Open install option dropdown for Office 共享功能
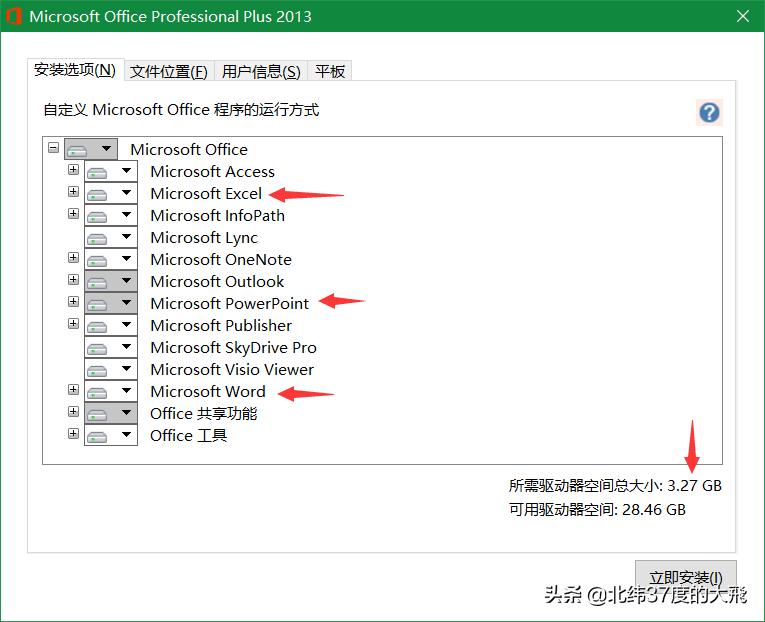The height and width of the screenshot is (622, 765). [x=111, y=413]
